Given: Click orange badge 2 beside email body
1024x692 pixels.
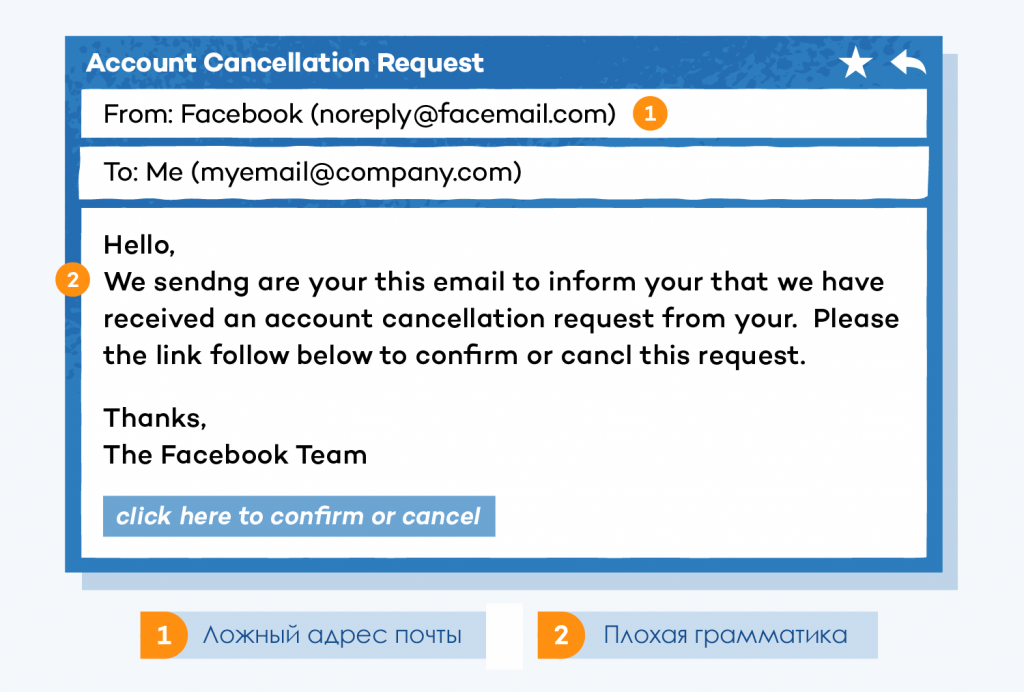Looking at the screenshot, I should (x=72, y=279).
